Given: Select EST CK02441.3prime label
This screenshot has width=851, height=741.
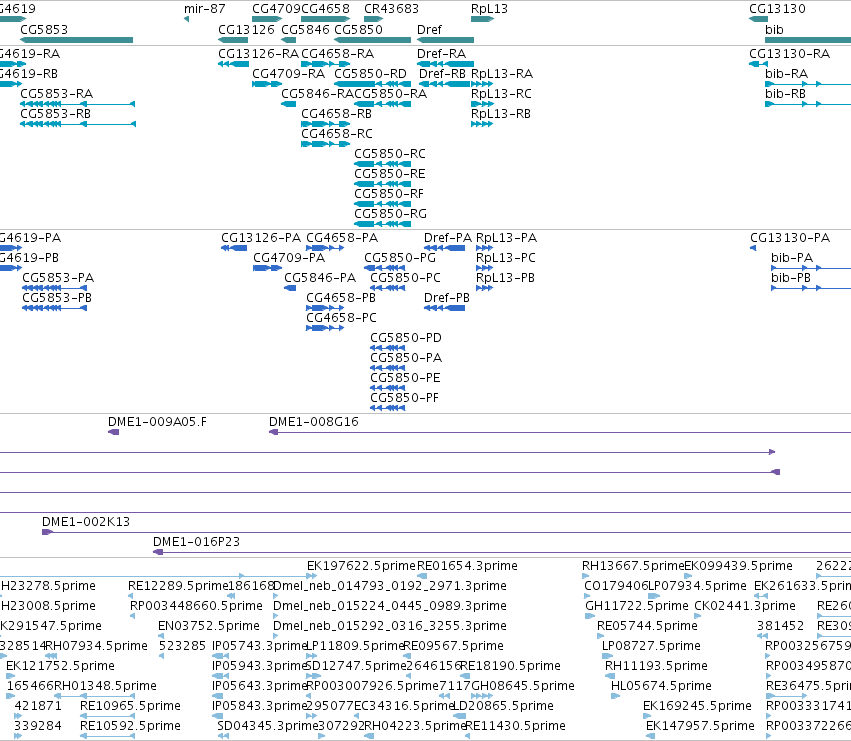Looking at the screenshot, I should [745, 606].
